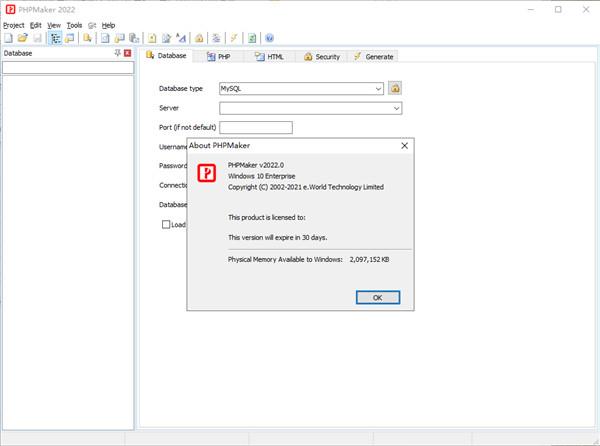Pin the Database panel with pushpin icon

coord(117,53)
